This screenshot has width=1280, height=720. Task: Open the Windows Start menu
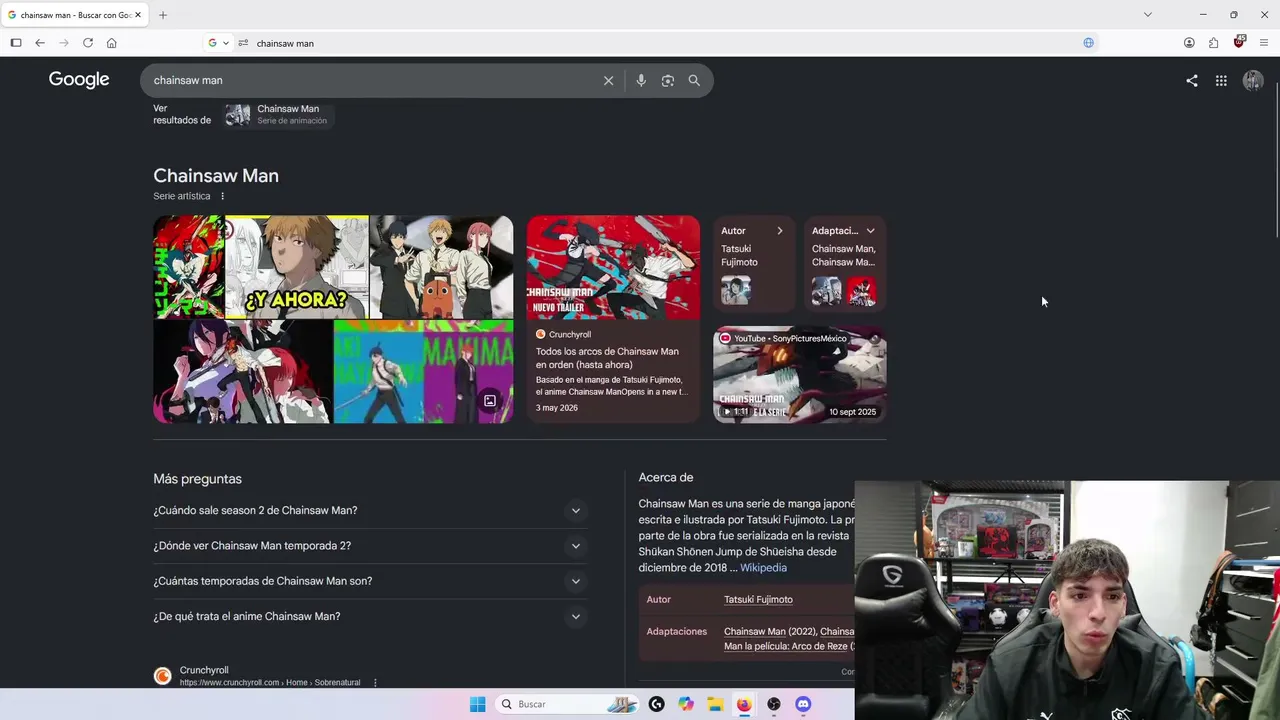[x=478, y=704]
